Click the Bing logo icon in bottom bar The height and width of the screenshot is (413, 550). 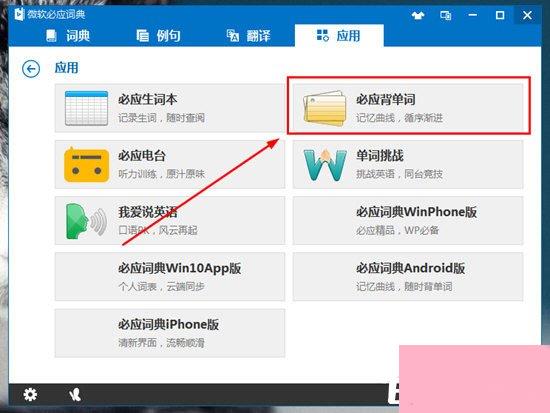point(75,395)
